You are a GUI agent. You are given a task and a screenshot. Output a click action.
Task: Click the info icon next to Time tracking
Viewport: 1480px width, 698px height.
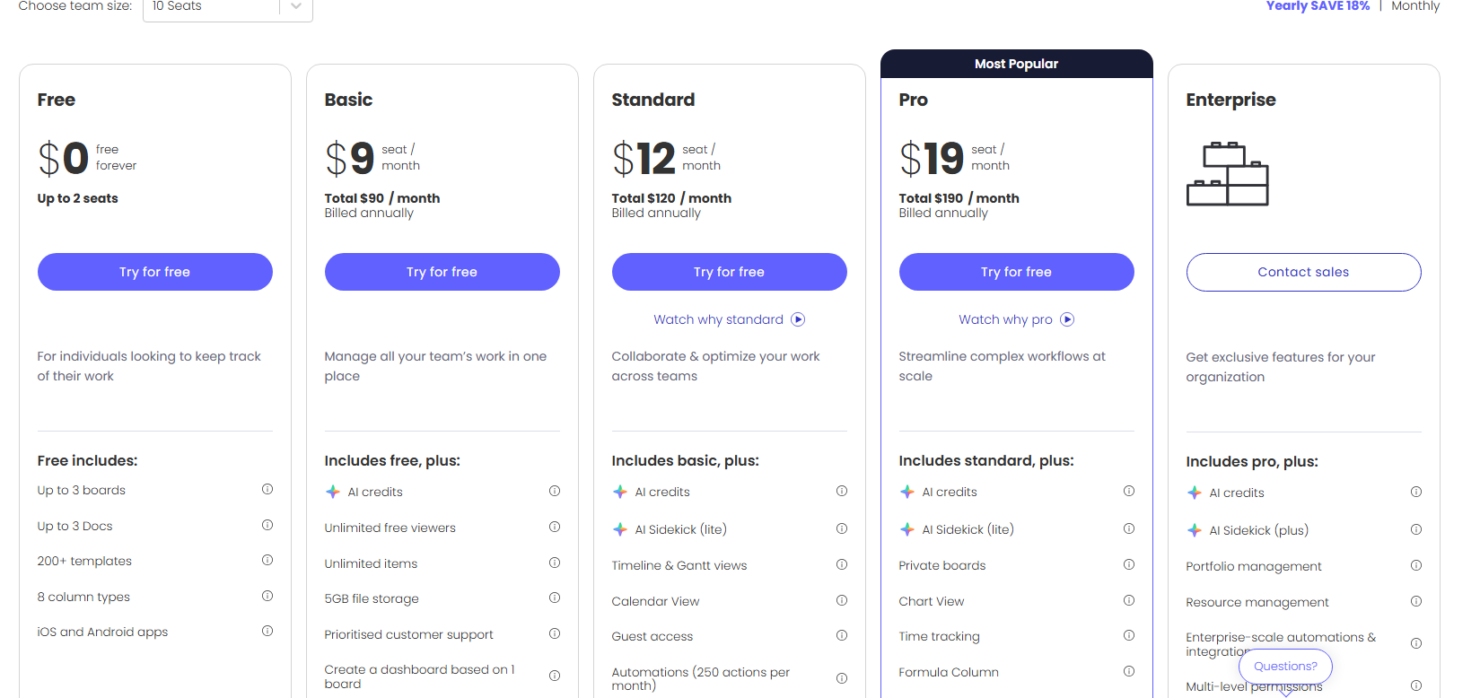coord(1129,635)
